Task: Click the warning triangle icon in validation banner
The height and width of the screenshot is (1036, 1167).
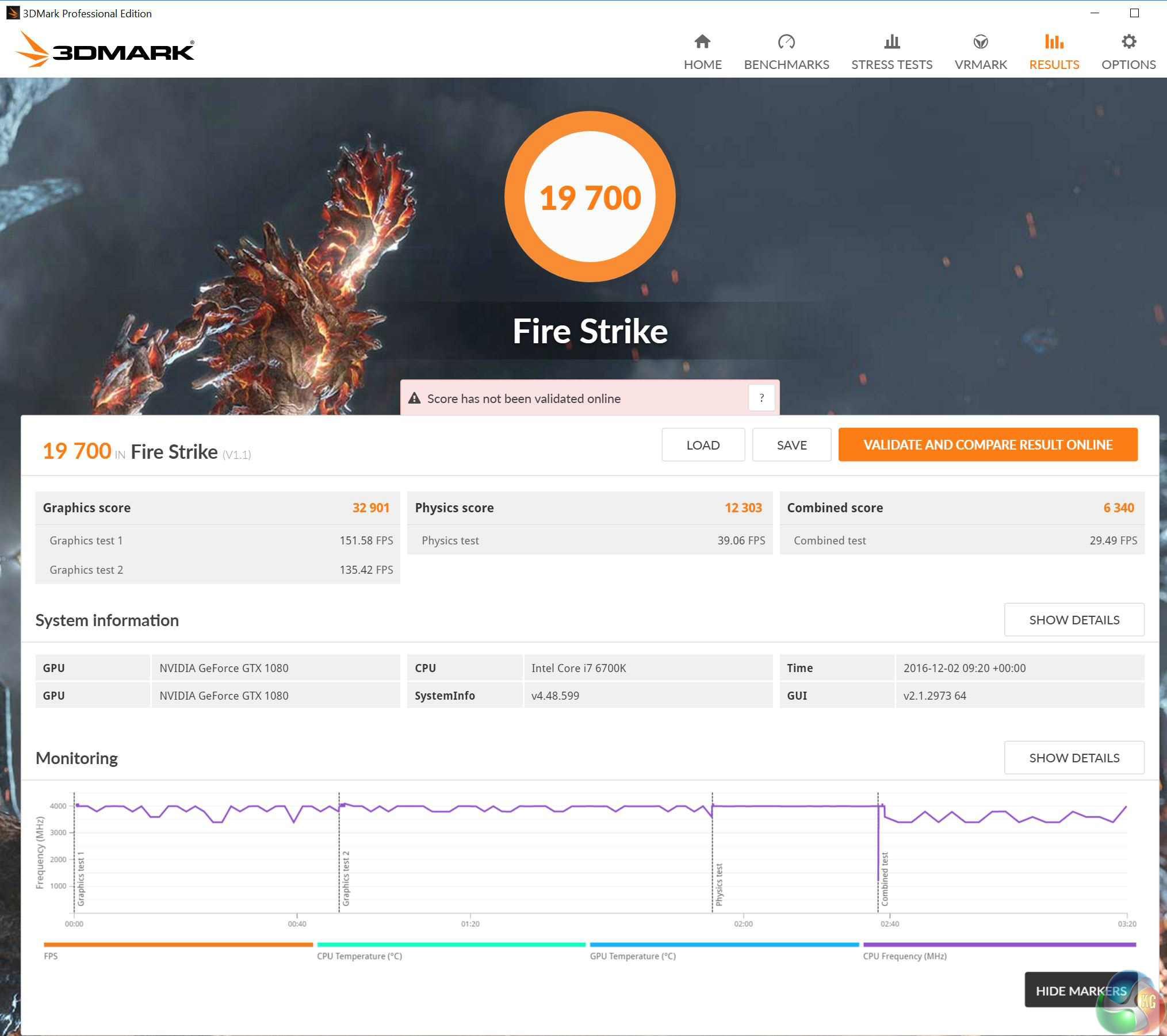Action: point(414,398)
